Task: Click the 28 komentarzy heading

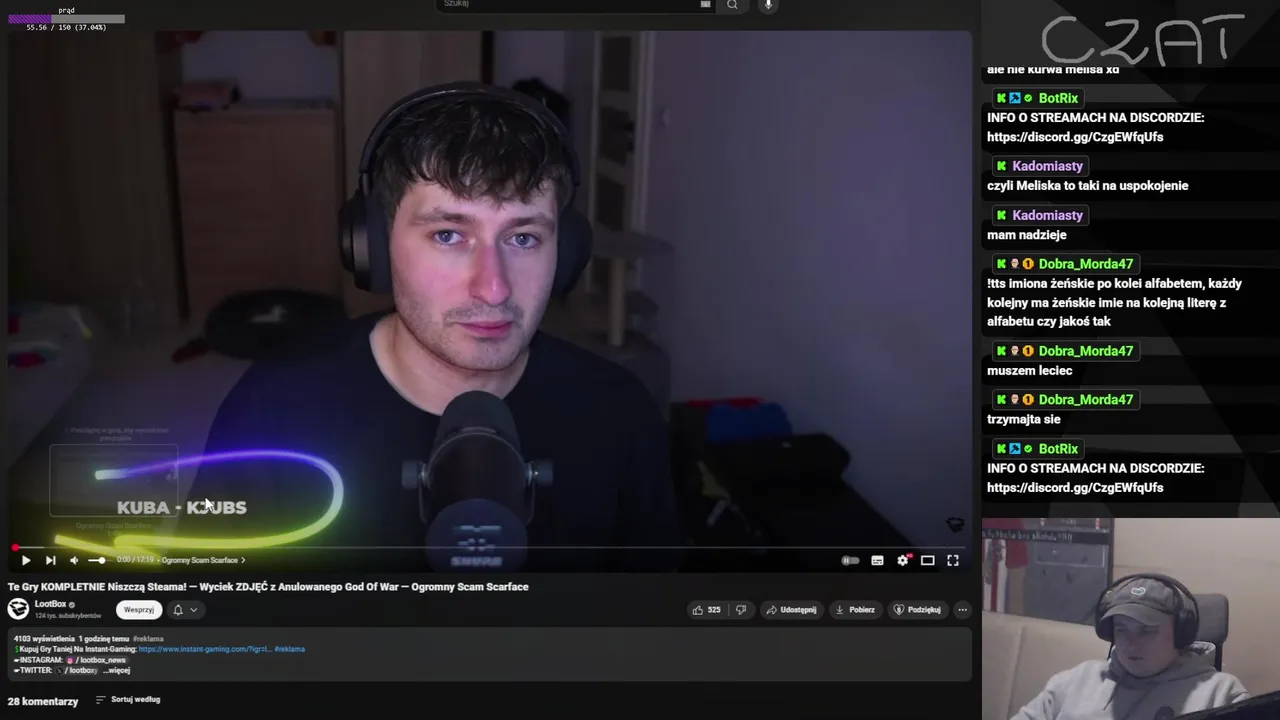Action: [43, 701]
